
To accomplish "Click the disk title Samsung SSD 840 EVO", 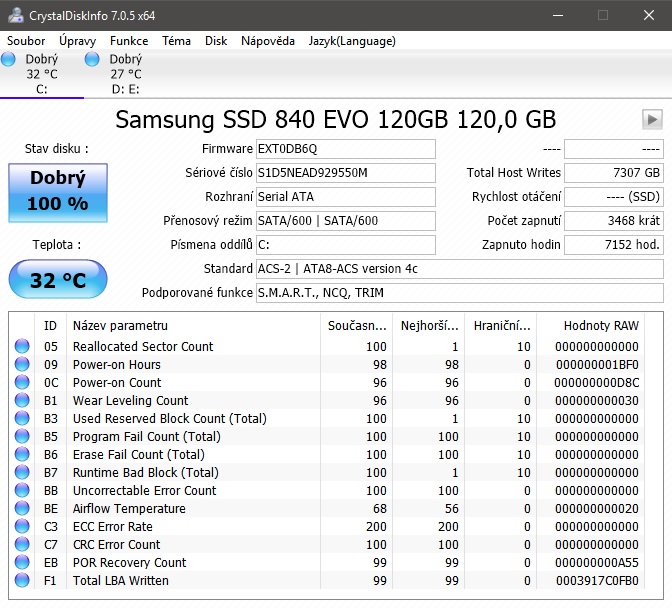I will click(336, 120).
